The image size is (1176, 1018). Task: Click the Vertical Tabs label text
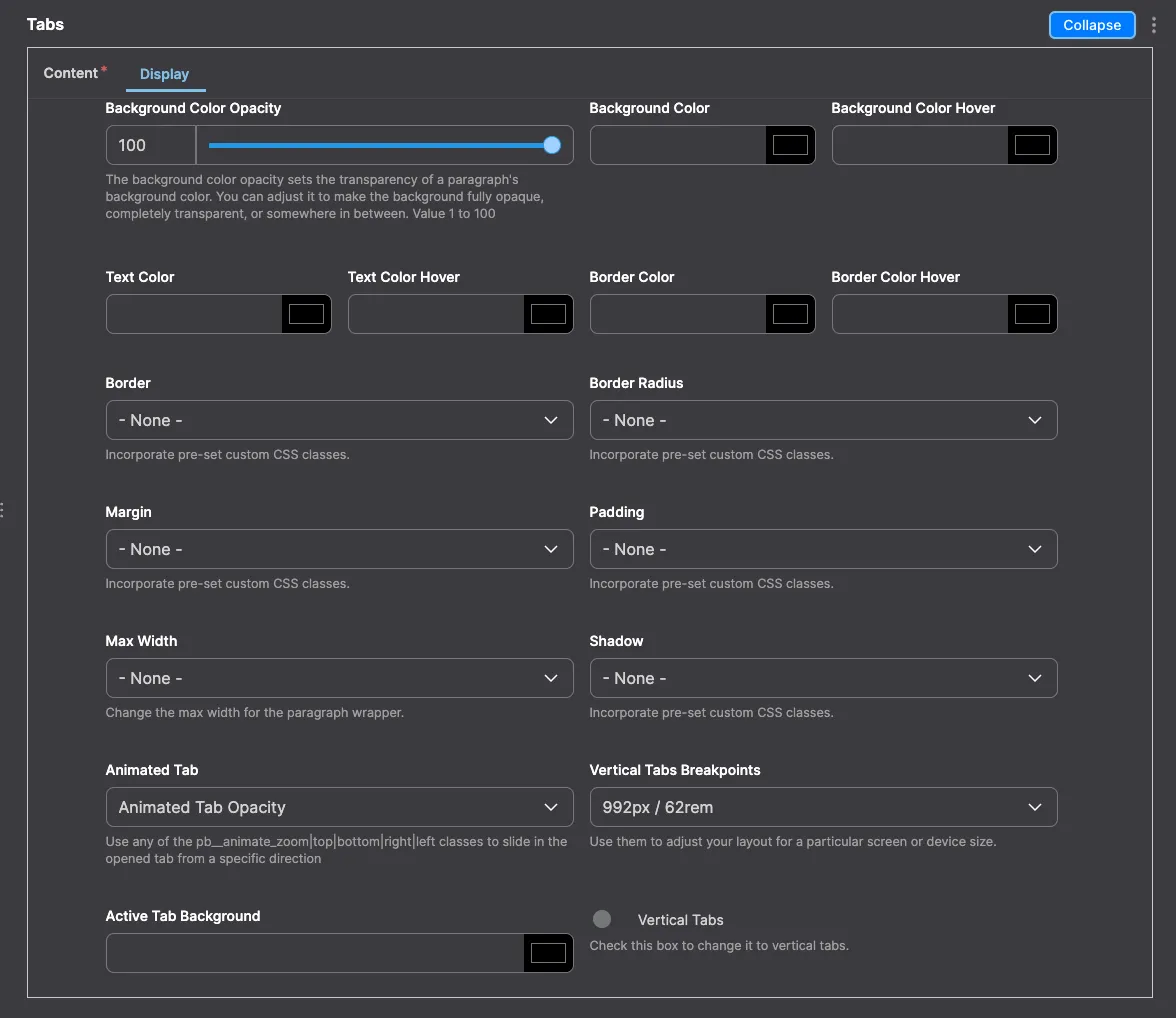point(680,920)
